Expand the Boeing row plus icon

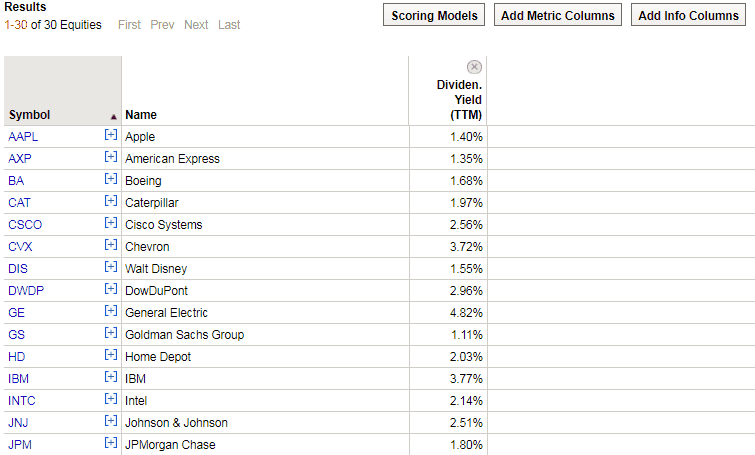(111, 179)
